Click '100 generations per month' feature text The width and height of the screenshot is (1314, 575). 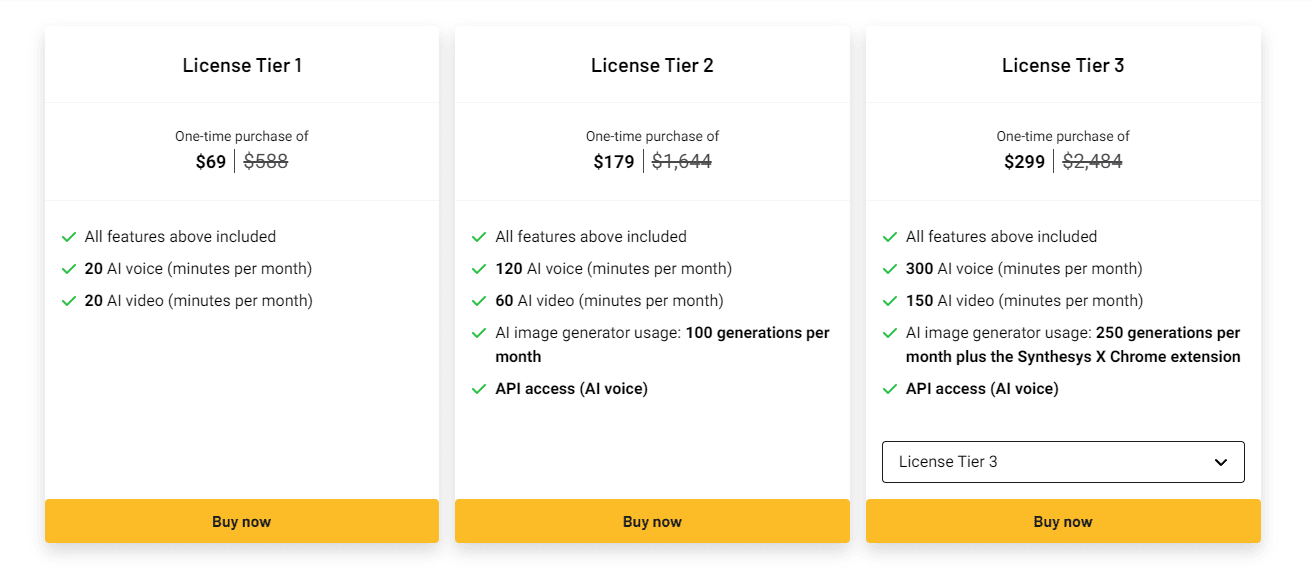(663, 345)
